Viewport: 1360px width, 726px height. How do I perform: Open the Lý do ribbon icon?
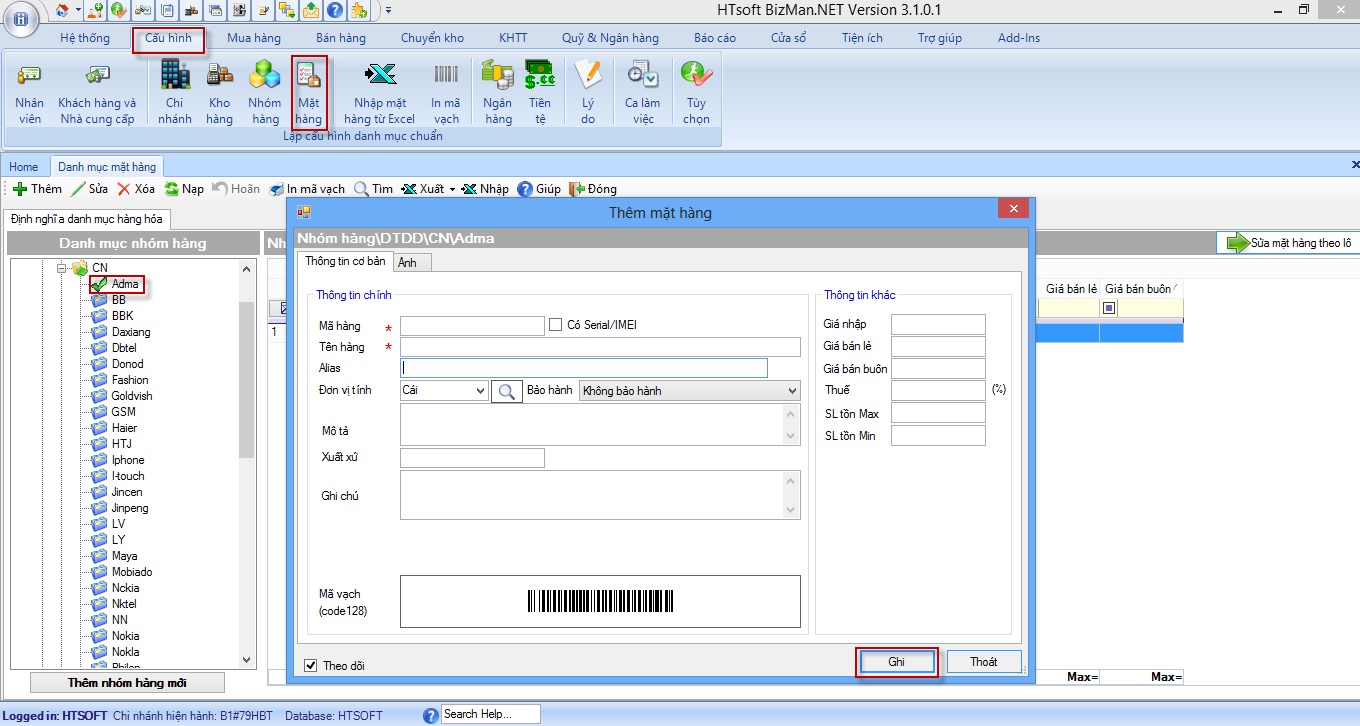point(588,92)
